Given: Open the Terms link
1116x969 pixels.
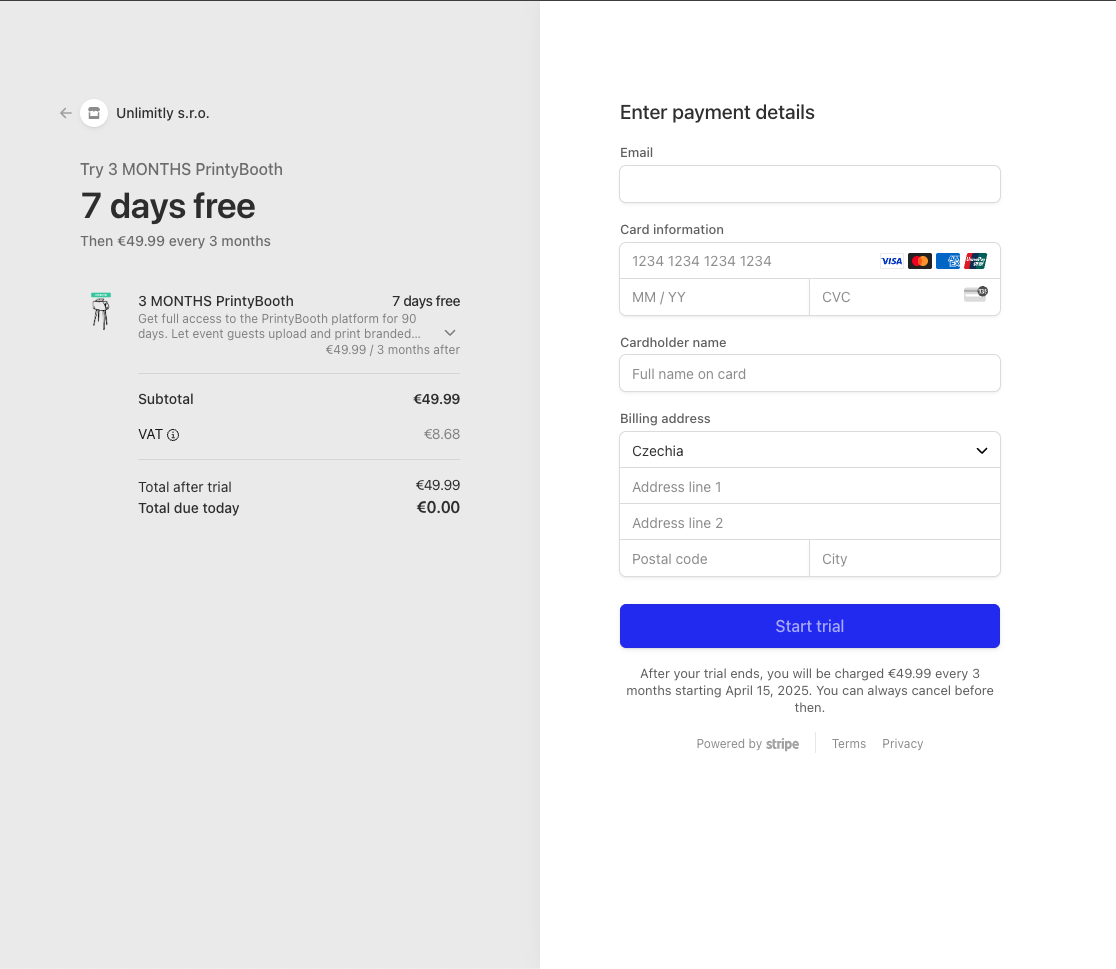Looking at the screenshot, I should point(849,744).
